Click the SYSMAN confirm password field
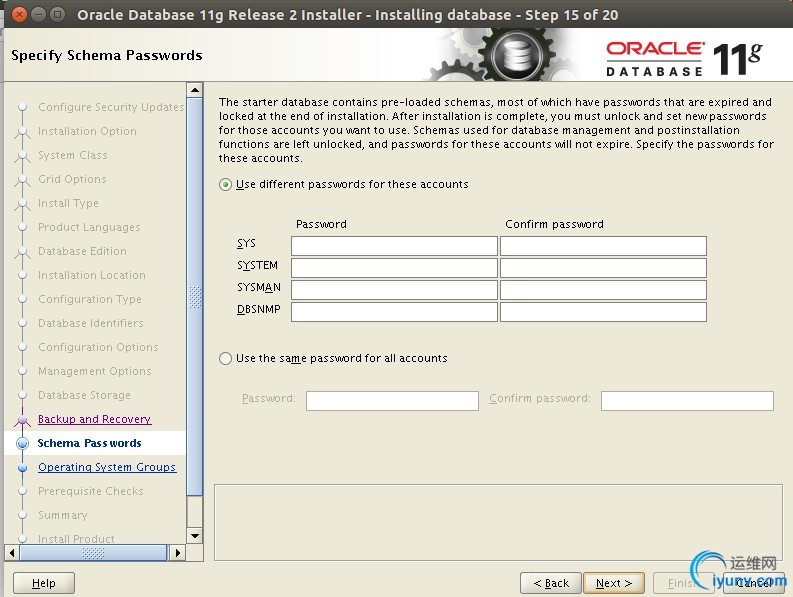The height and width of the screenshot is (597, 793). (x=603, y=290)
